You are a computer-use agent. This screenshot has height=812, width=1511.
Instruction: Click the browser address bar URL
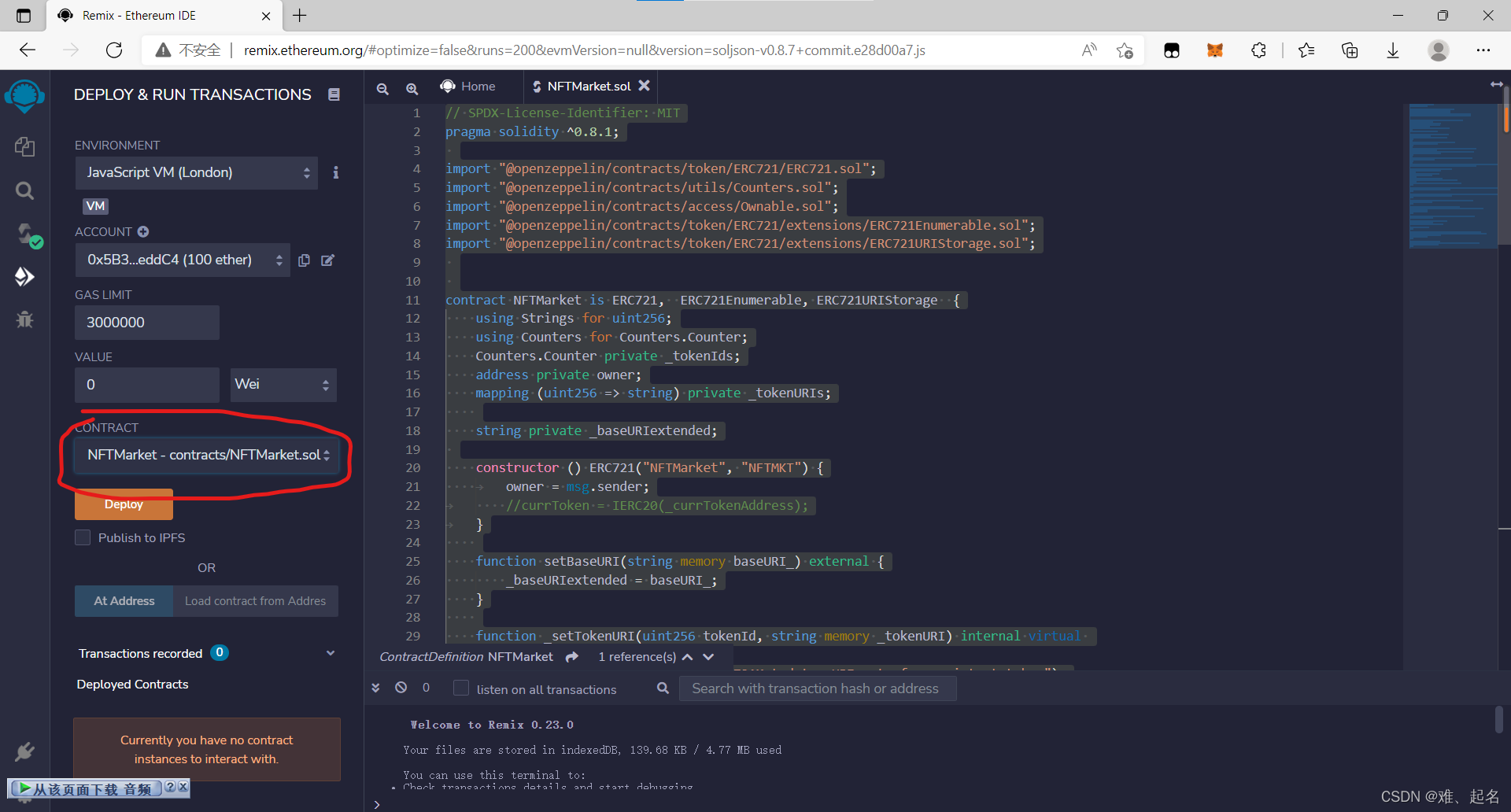584,50
